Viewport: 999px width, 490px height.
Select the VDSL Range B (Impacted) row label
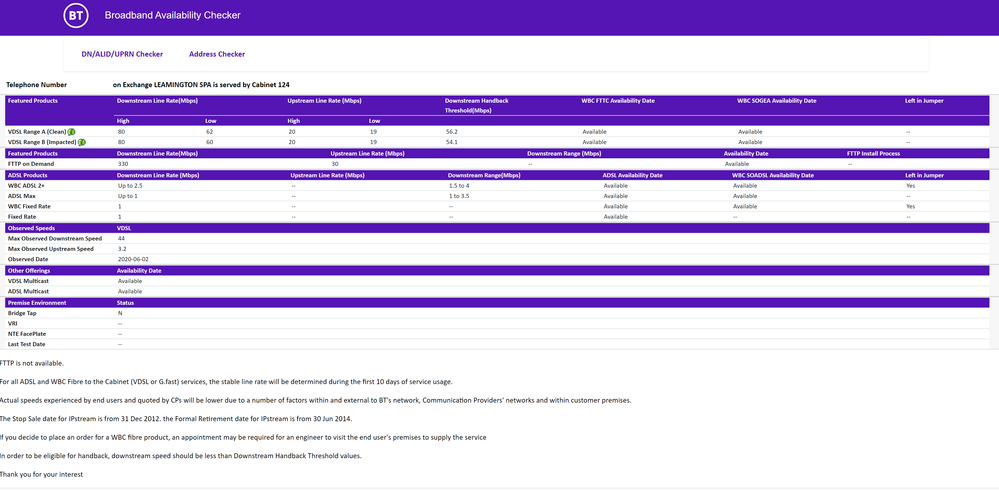[x=41, y=142]
